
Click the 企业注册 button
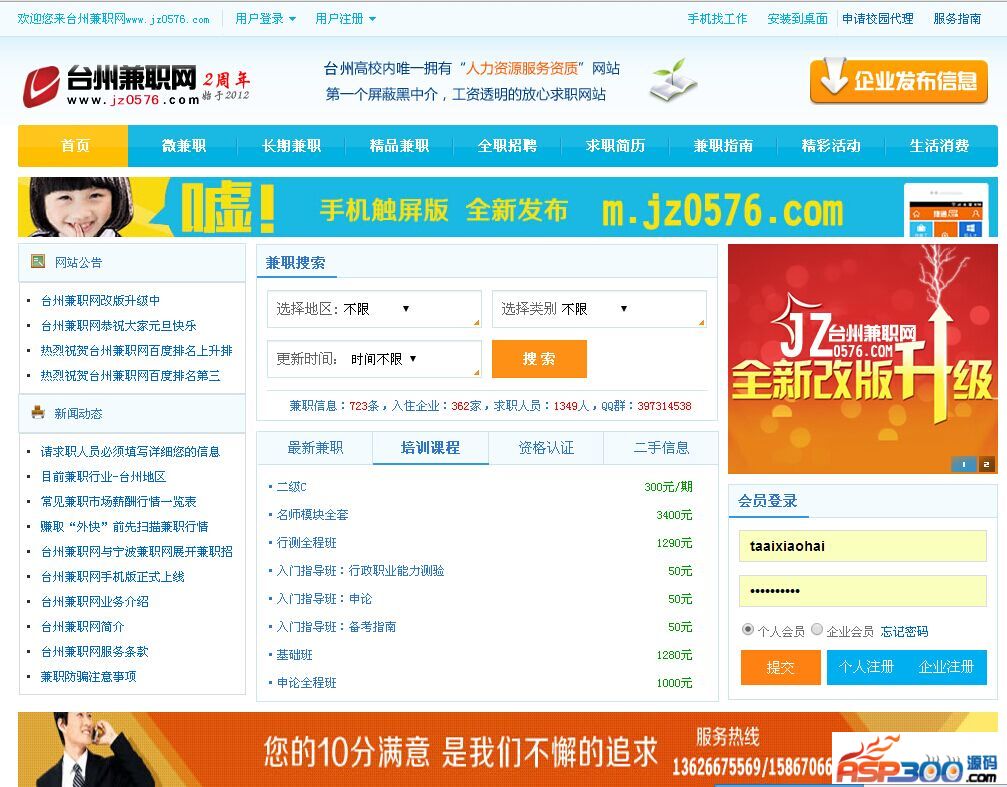(x=946, y=667)
